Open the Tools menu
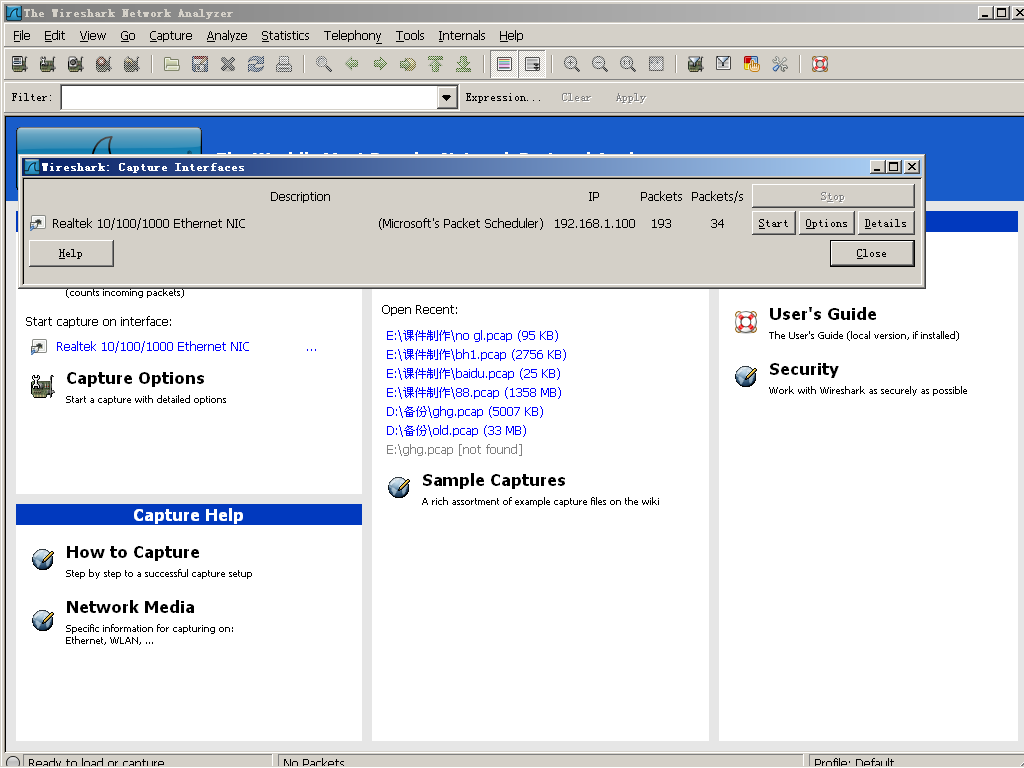 coord(410,36)
